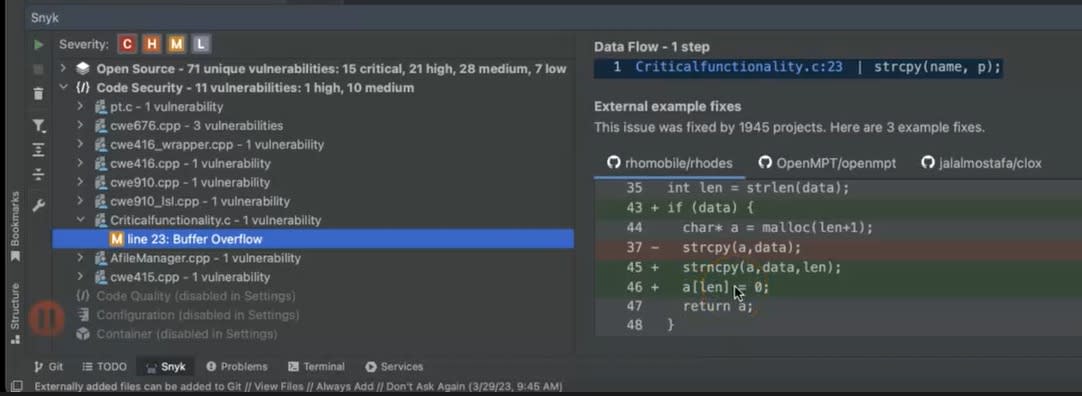Screen dimensions: 1082x396
Task: Toggle the High severity filter H
Action: pyautogui.click(x=152, y=45)
